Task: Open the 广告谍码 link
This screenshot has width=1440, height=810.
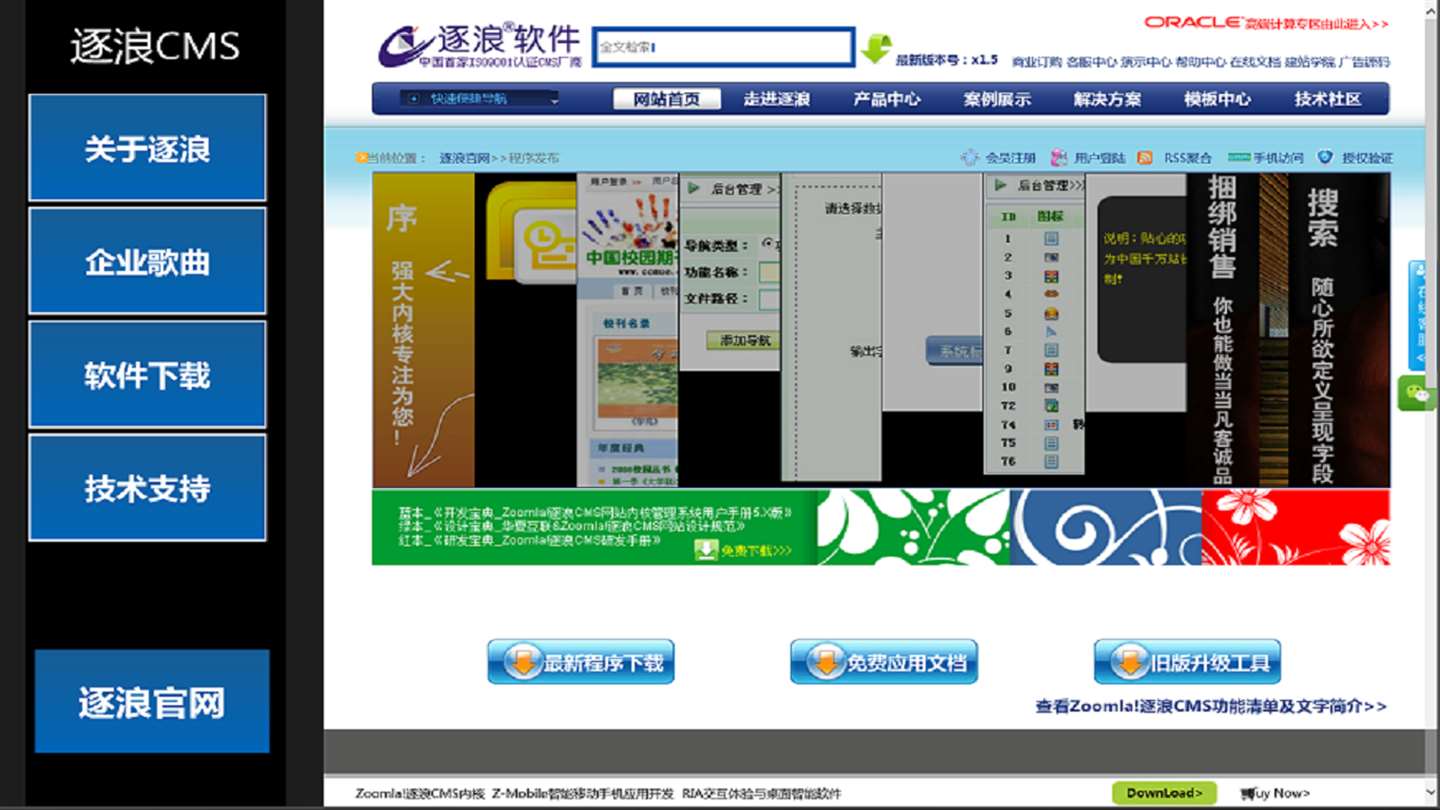Action: tap(1364, 62)
